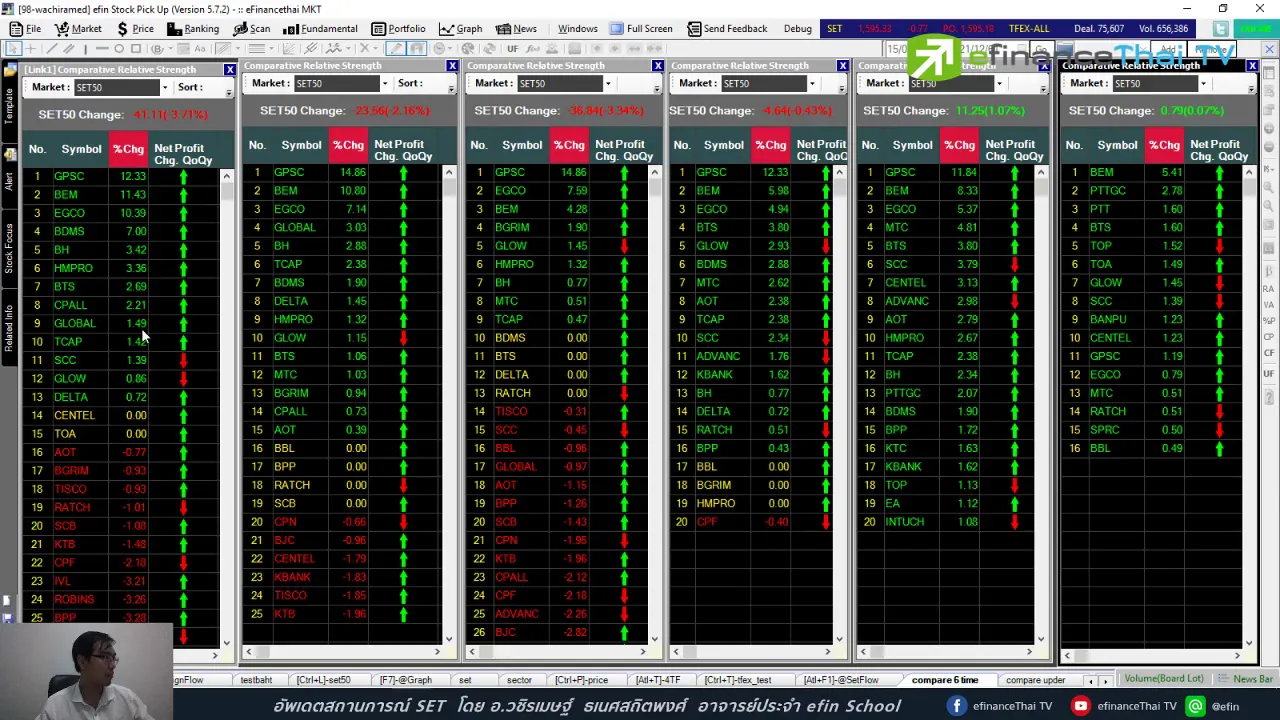Screen dimensions: 1280x720
Task: Click Volume(Board Lot) status button
Action: click(x=1163, y=679)
